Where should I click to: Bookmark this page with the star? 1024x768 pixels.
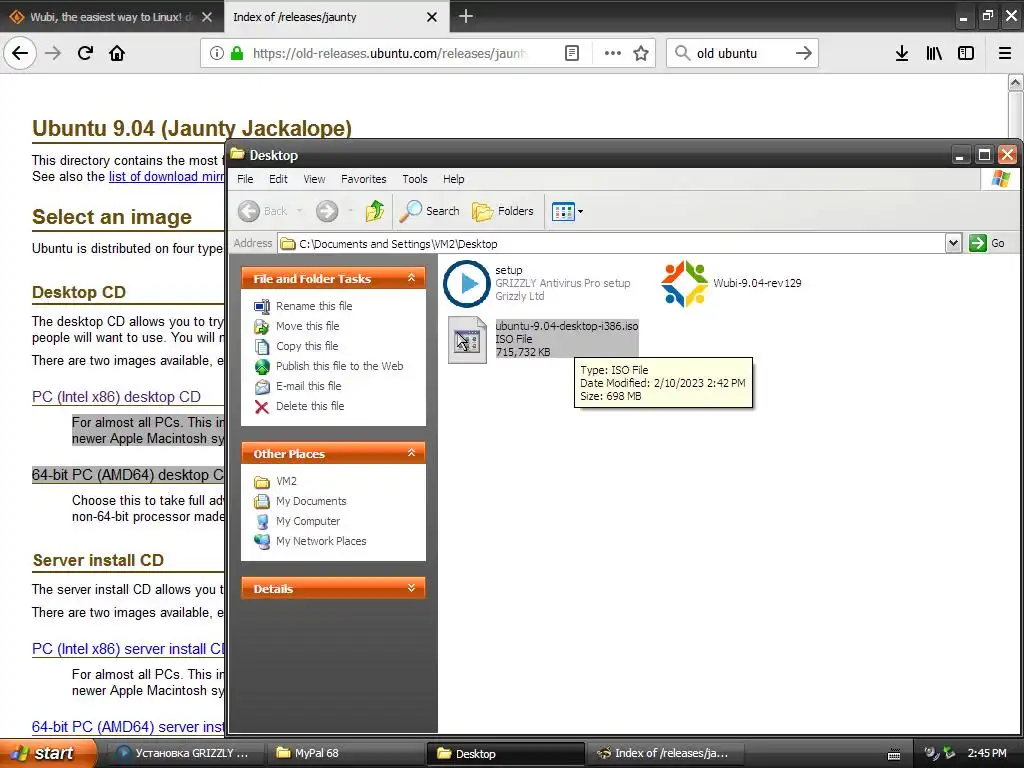click(641, 53)
